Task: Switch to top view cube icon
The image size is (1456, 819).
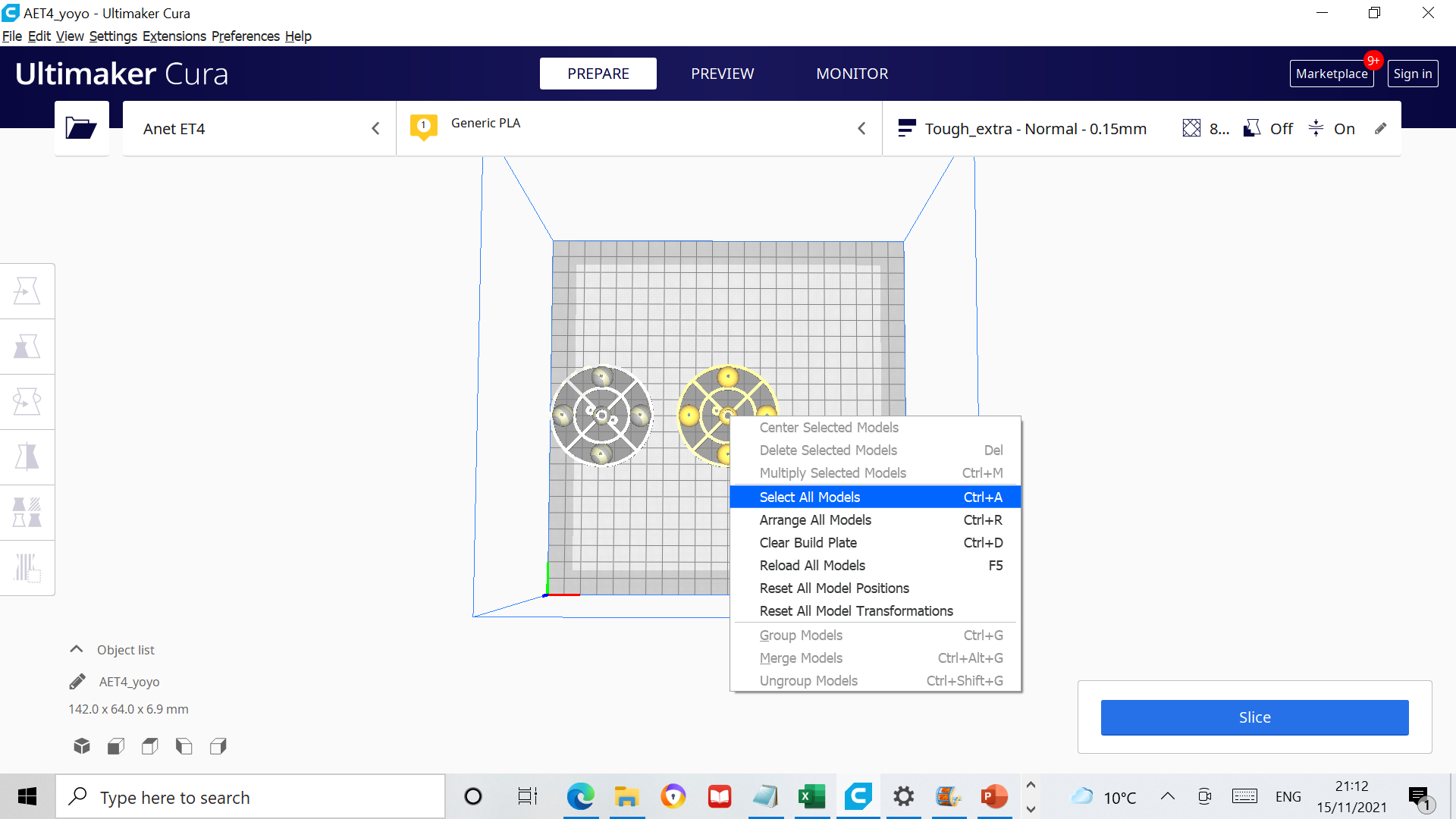Action: coord(150,746)
